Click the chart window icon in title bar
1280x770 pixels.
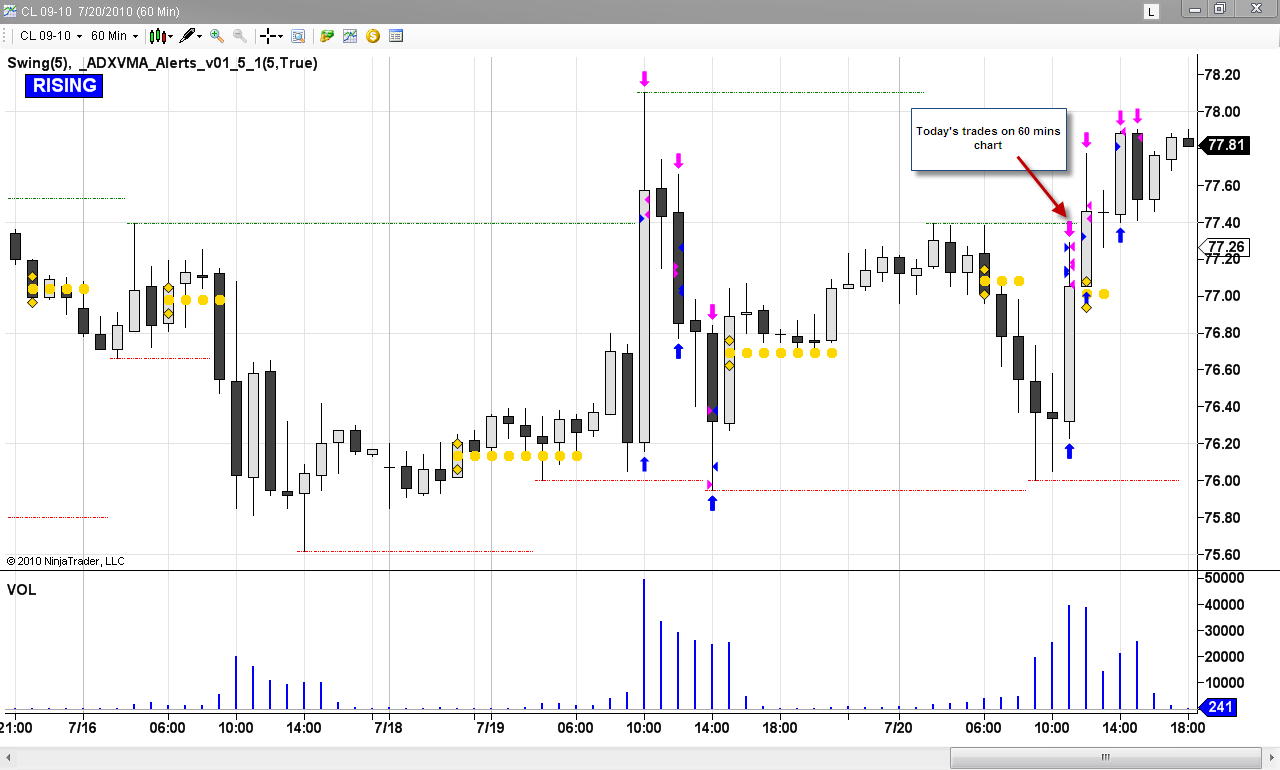10,11
